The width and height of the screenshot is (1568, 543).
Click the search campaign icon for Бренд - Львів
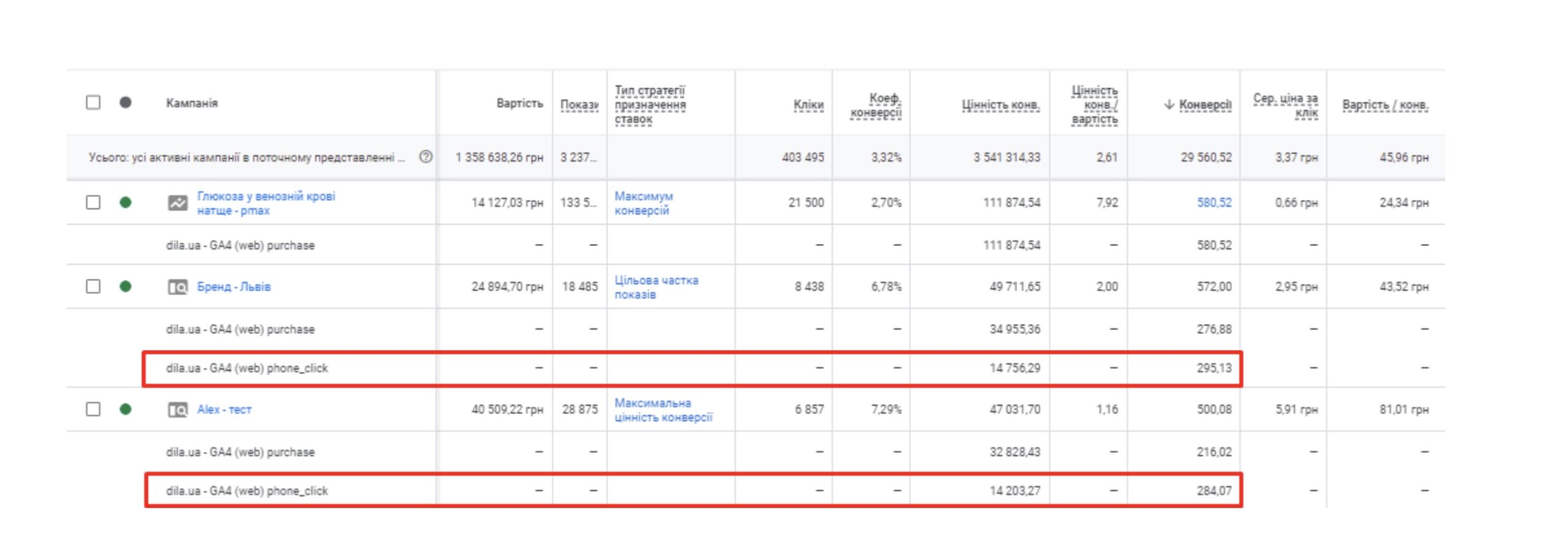point(178,287)
